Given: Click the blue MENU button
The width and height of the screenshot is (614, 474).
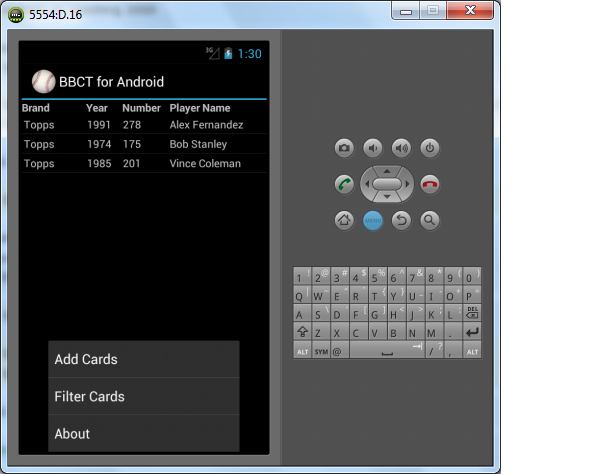Looking at the screenshot, I should 373,221.
